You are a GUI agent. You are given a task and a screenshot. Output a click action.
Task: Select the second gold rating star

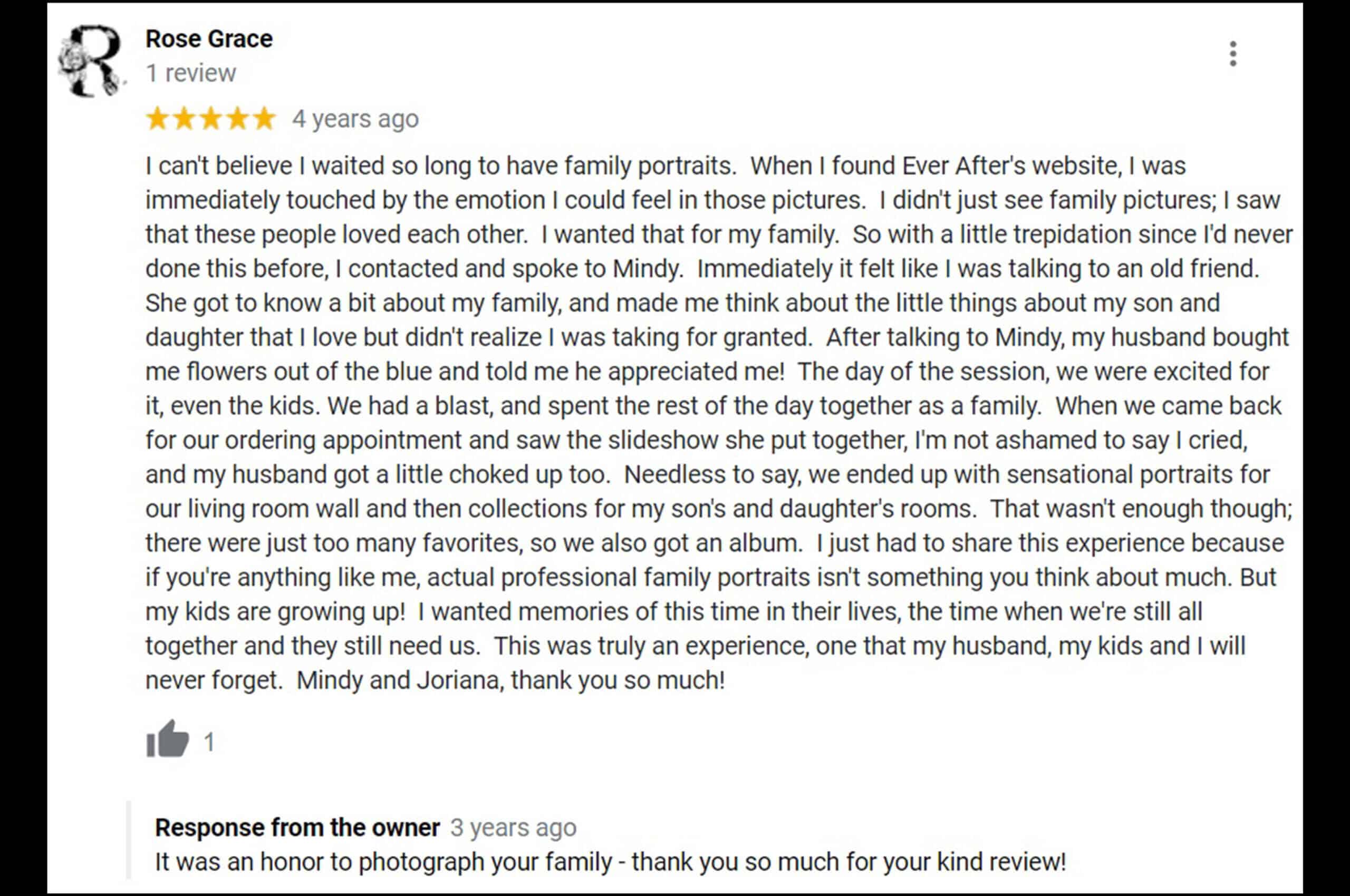pyautogui.click(x=184, y=119)
